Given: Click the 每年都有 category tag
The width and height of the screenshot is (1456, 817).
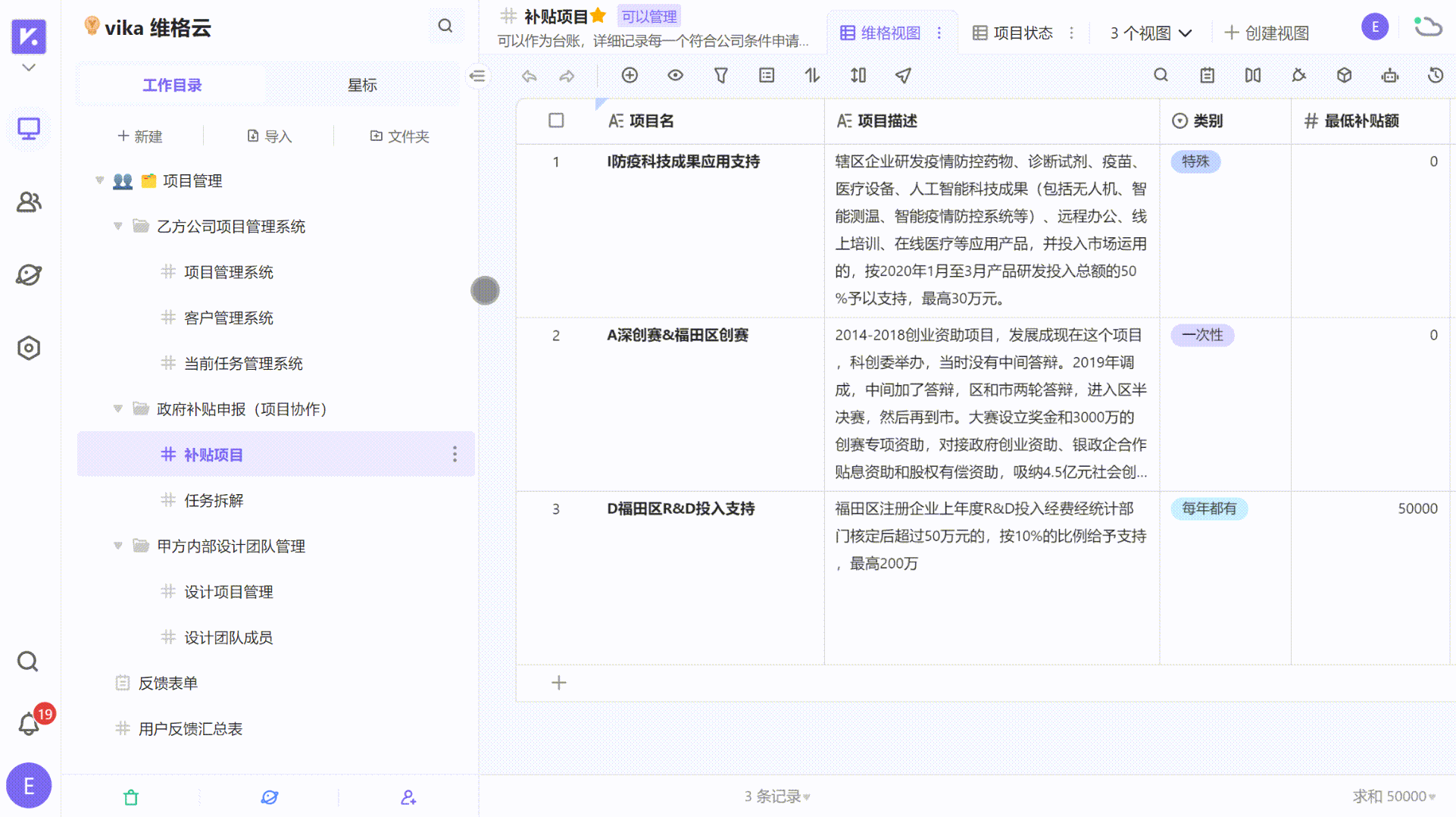Looking at the screenshot, I should click(1208, 509).
